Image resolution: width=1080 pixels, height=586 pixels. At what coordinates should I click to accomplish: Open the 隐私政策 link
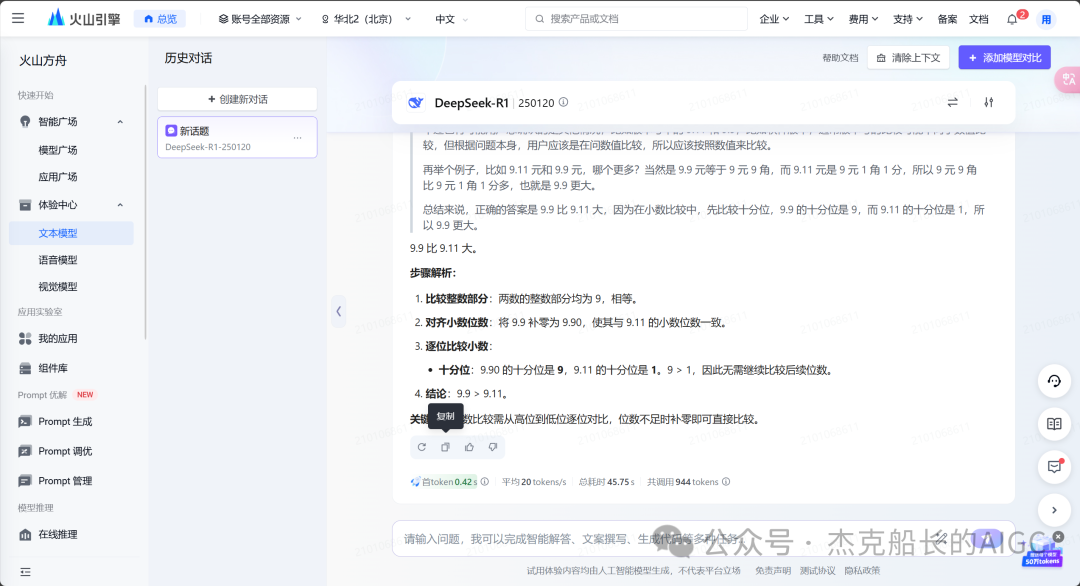tap(862, 571)
